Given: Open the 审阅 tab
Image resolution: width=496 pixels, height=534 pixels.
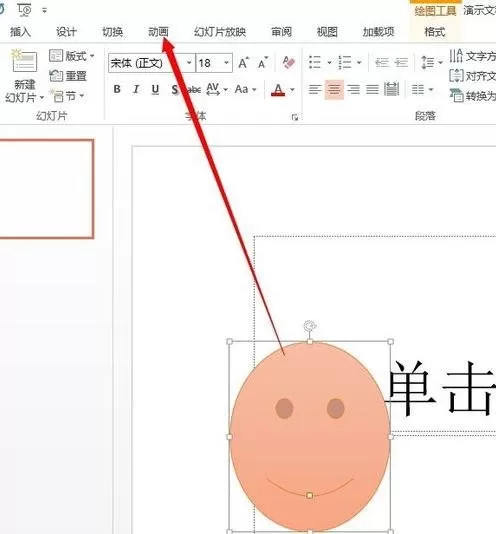Looking at the screenshot, I should 281,32.
